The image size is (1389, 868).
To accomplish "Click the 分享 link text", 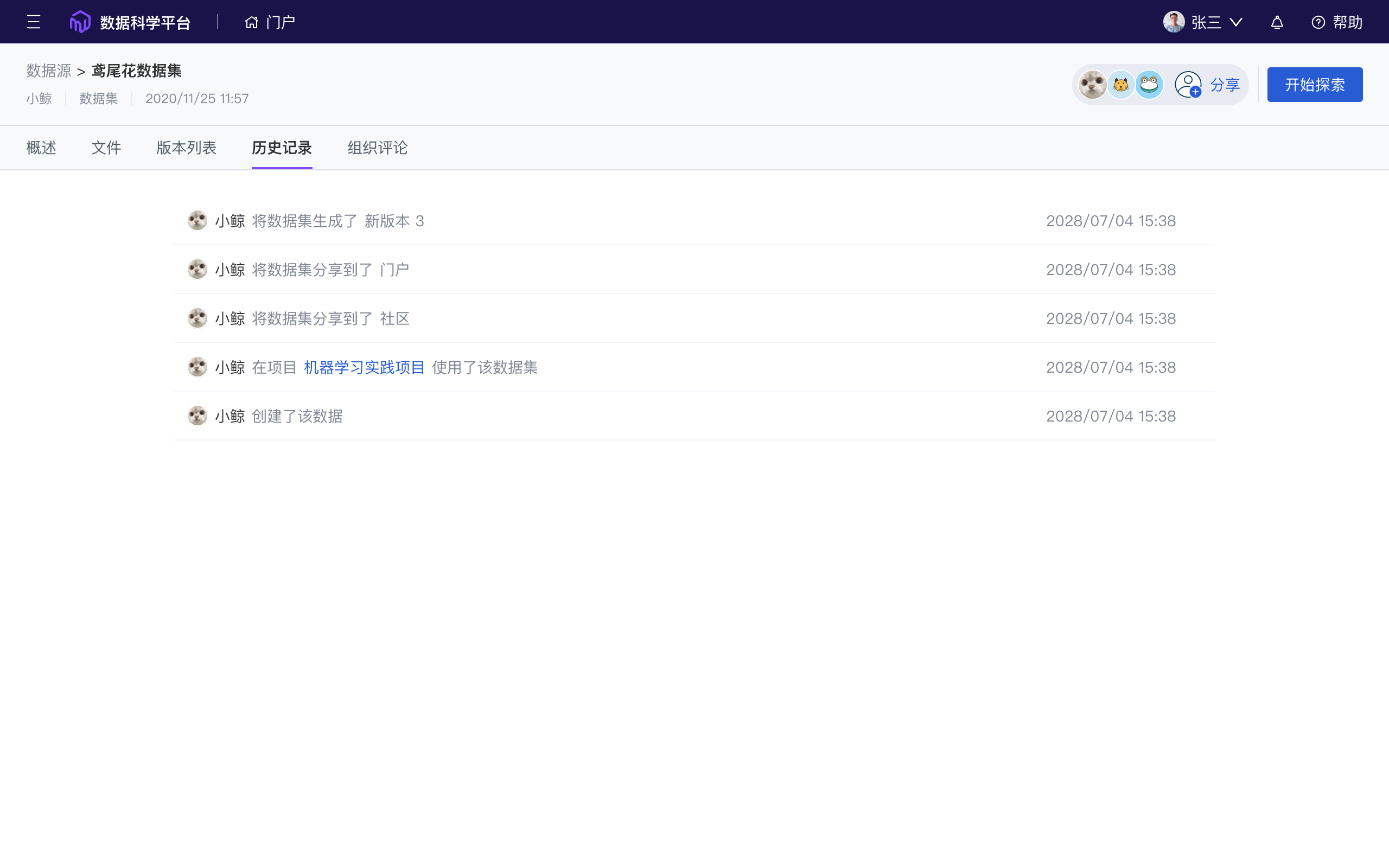I will pyautogui.click(x=1225, y=85).
